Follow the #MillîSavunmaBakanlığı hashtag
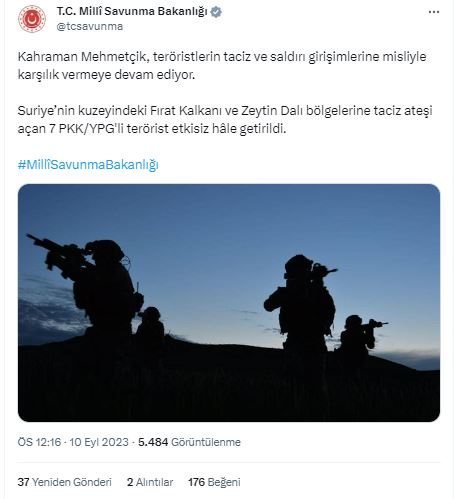The width and height of the screenshot is (454, 499). click(88, 165)
